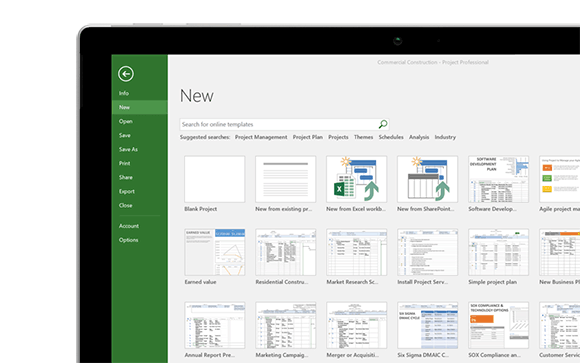The width and height of the screenshot is (580, 363).
Task: Go to Share in sidebar
Action: 126,177
